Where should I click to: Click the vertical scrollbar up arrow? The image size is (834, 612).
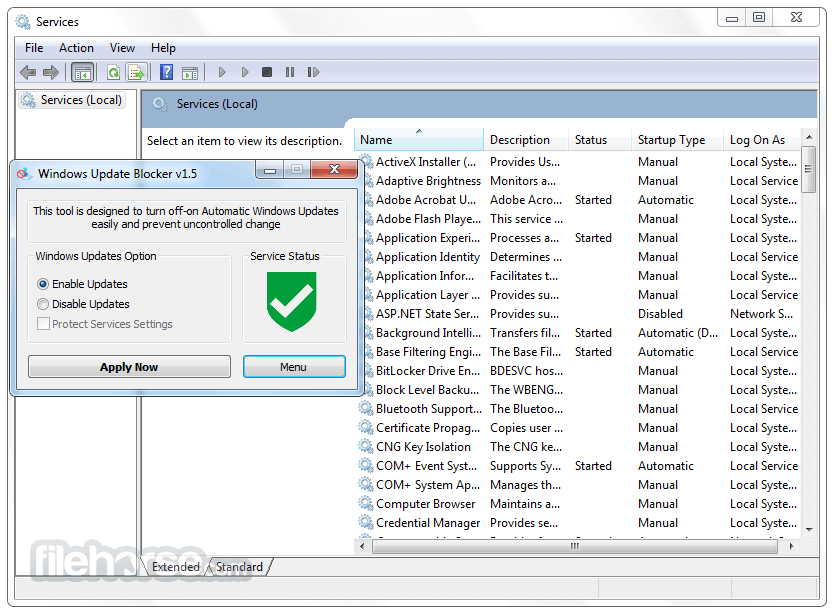[809, 137]
